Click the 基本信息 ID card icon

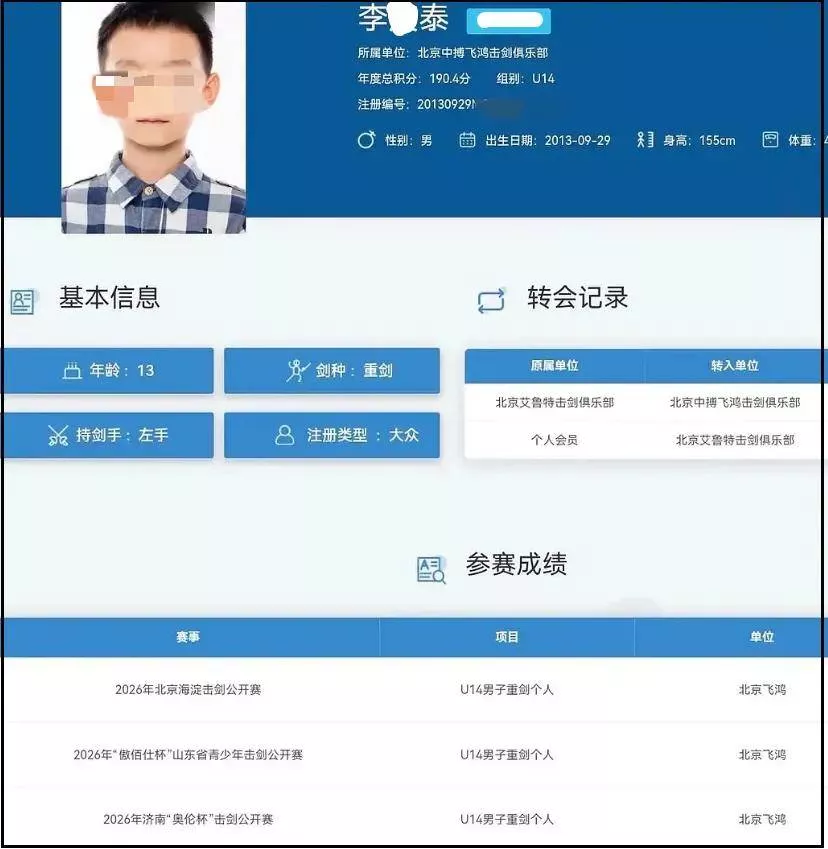tap(22, 302)
